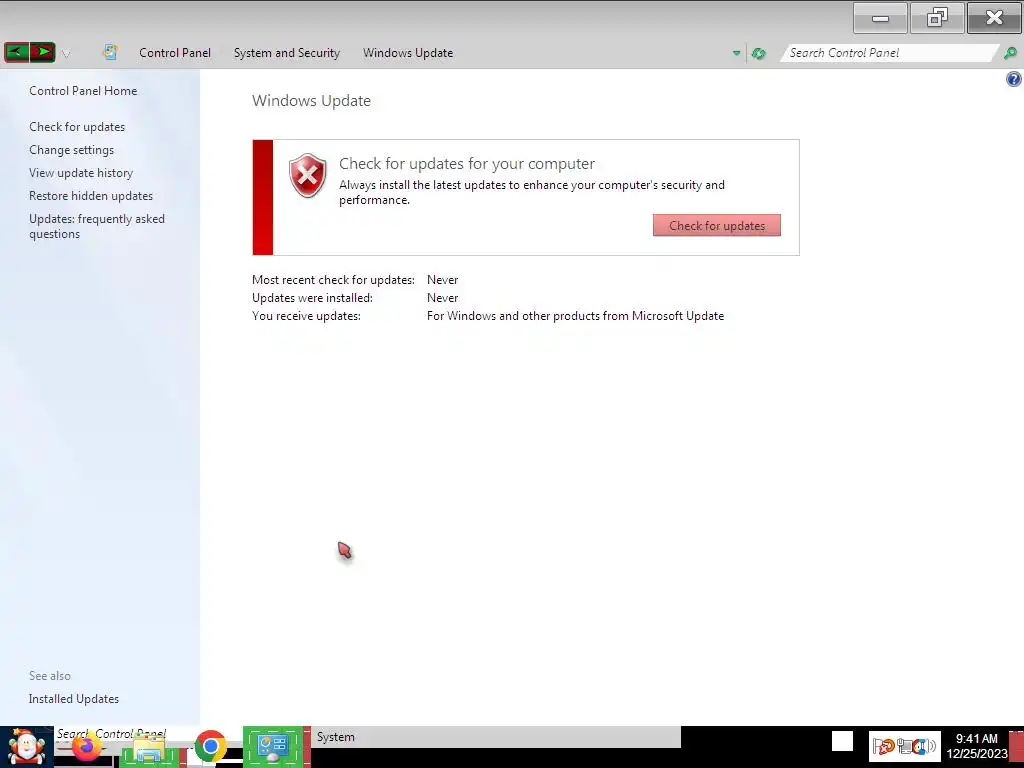The width and height of the screenshot is (1024, 768).
Task: Focus the Search Control Panel field
Action: (889, 53)
